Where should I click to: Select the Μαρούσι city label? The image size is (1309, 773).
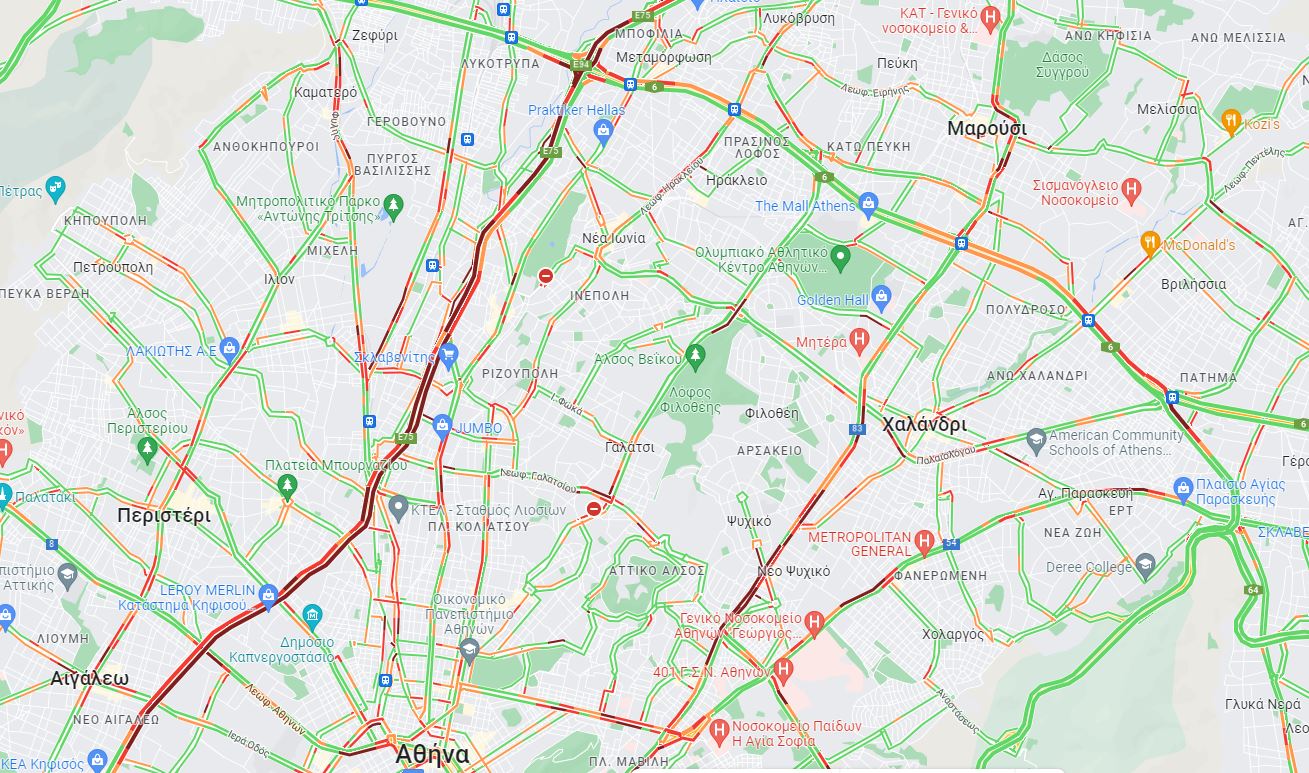(987, 128)
